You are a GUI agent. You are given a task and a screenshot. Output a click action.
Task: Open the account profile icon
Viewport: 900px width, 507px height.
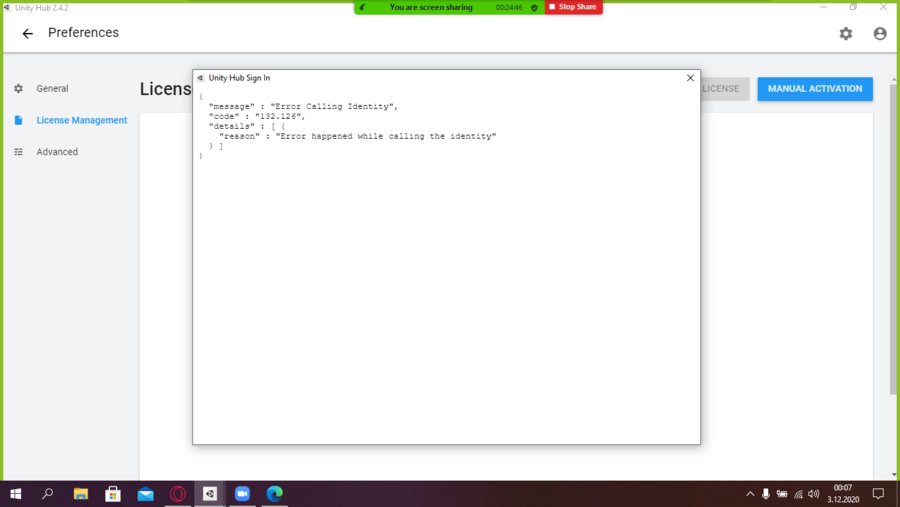(x=880, y=34)
